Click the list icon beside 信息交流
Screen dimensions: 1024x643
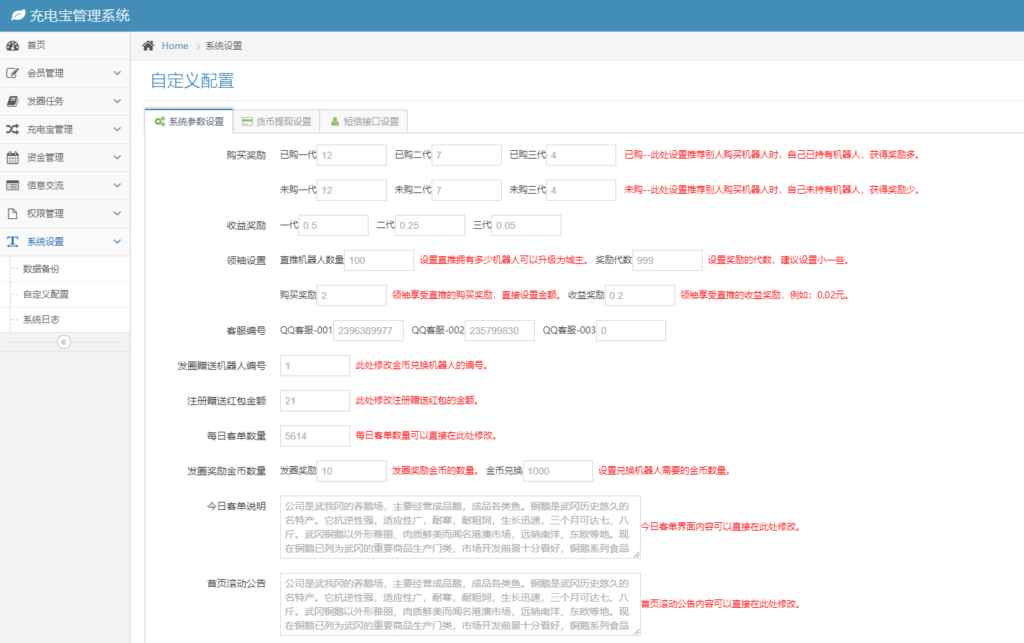pos(12,185)
